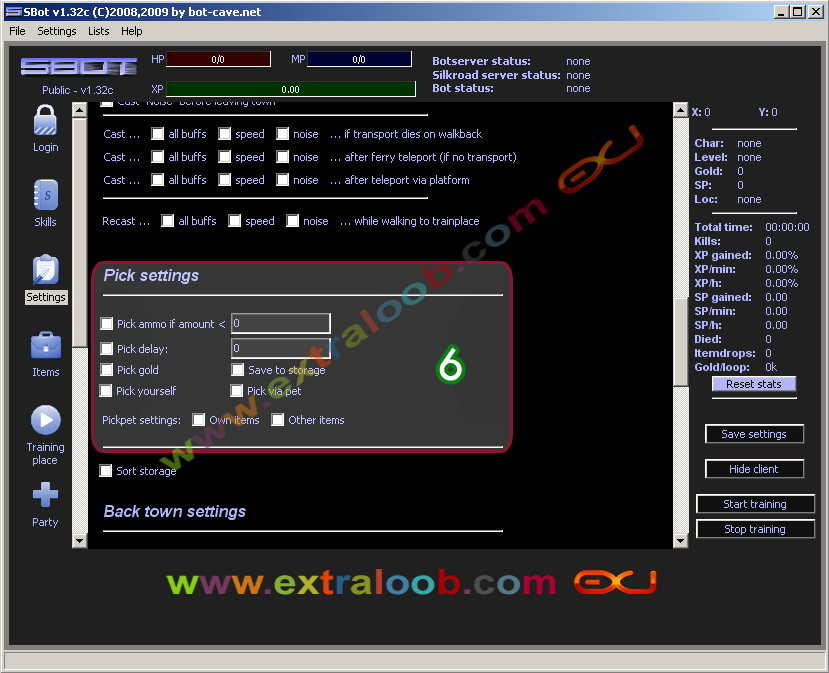Enable the Pick delay checkbox
The image size is (829, 673).
pyautogui.click(x=107, y=348)
